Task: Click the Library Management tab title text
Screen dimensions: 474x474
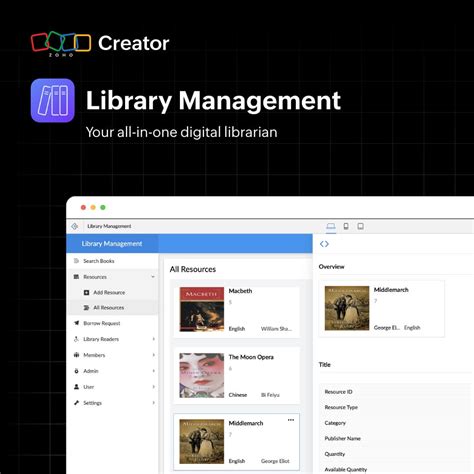Action: [109, 226]
